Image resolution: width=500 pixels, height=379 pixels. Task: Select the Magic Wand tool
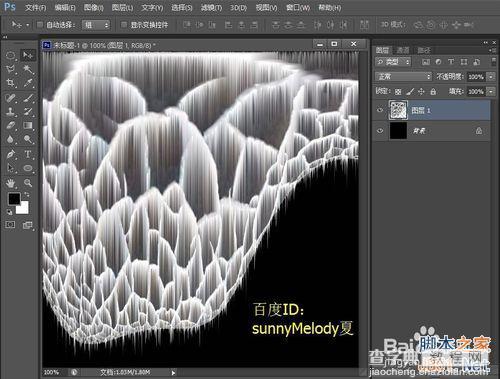tap(28, 69)
